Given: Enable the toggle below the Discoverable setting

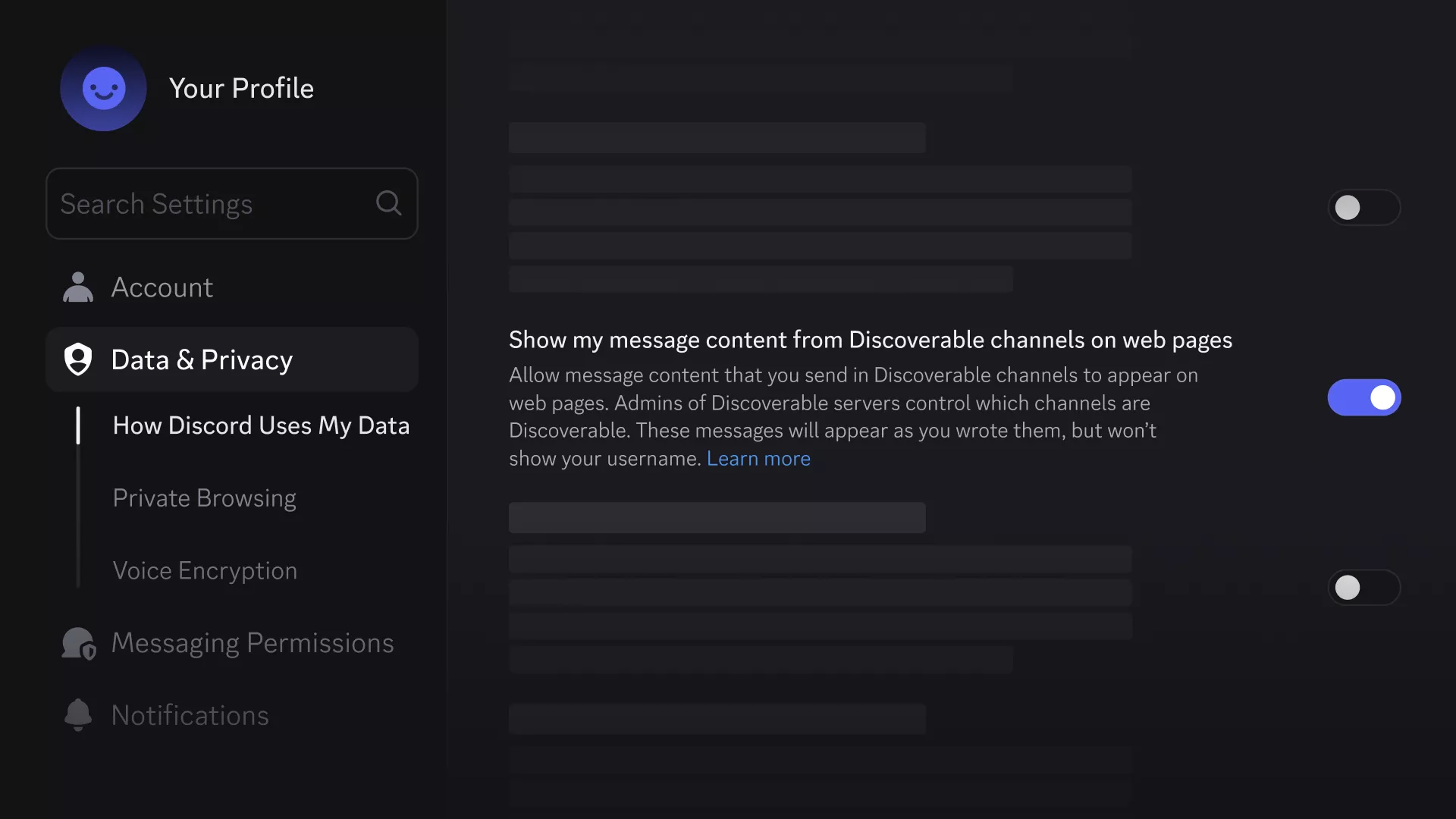Looking at the screenshot, I should coord(1363,588).
